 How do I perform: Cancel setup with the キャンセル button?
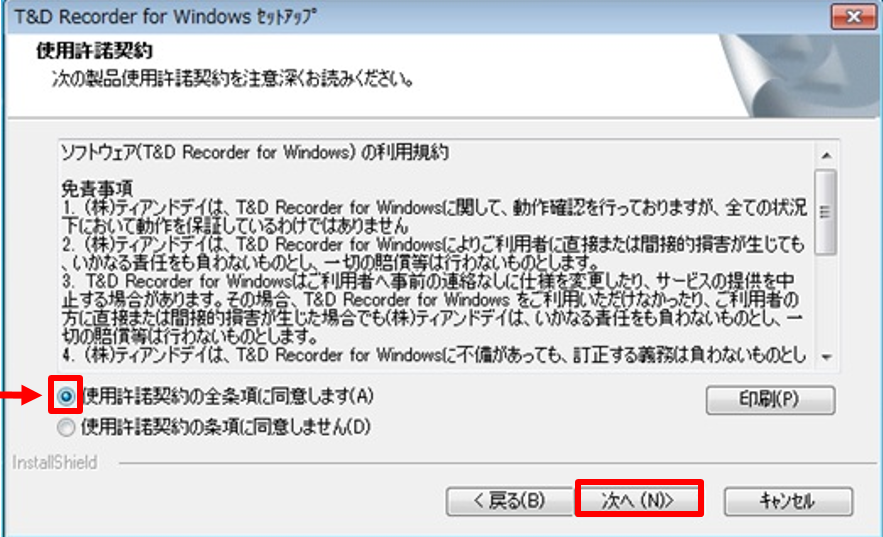[788, 500]
